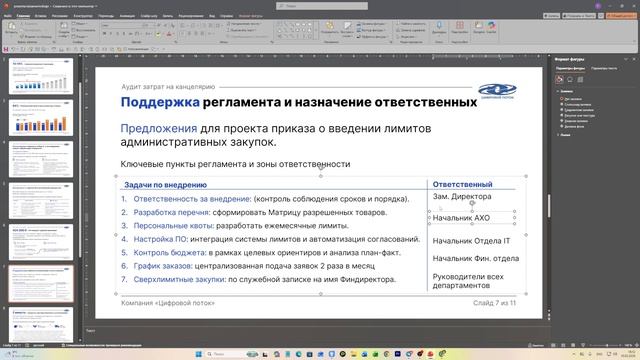Viewport: 640px width, 360px height.
Task: Click the bullets list icon
Action: (x=183, y=25)
